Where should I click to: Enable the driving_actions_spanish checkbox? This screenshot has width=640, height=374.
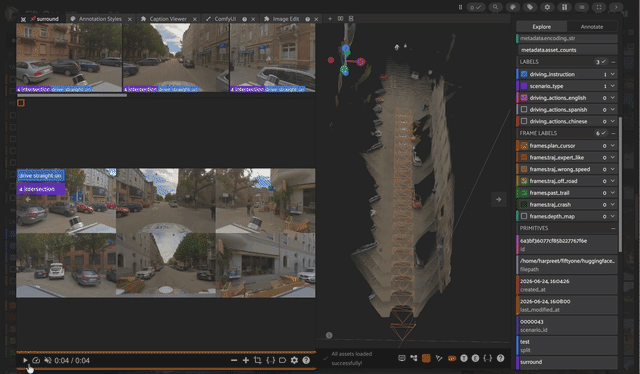(524, 109)
